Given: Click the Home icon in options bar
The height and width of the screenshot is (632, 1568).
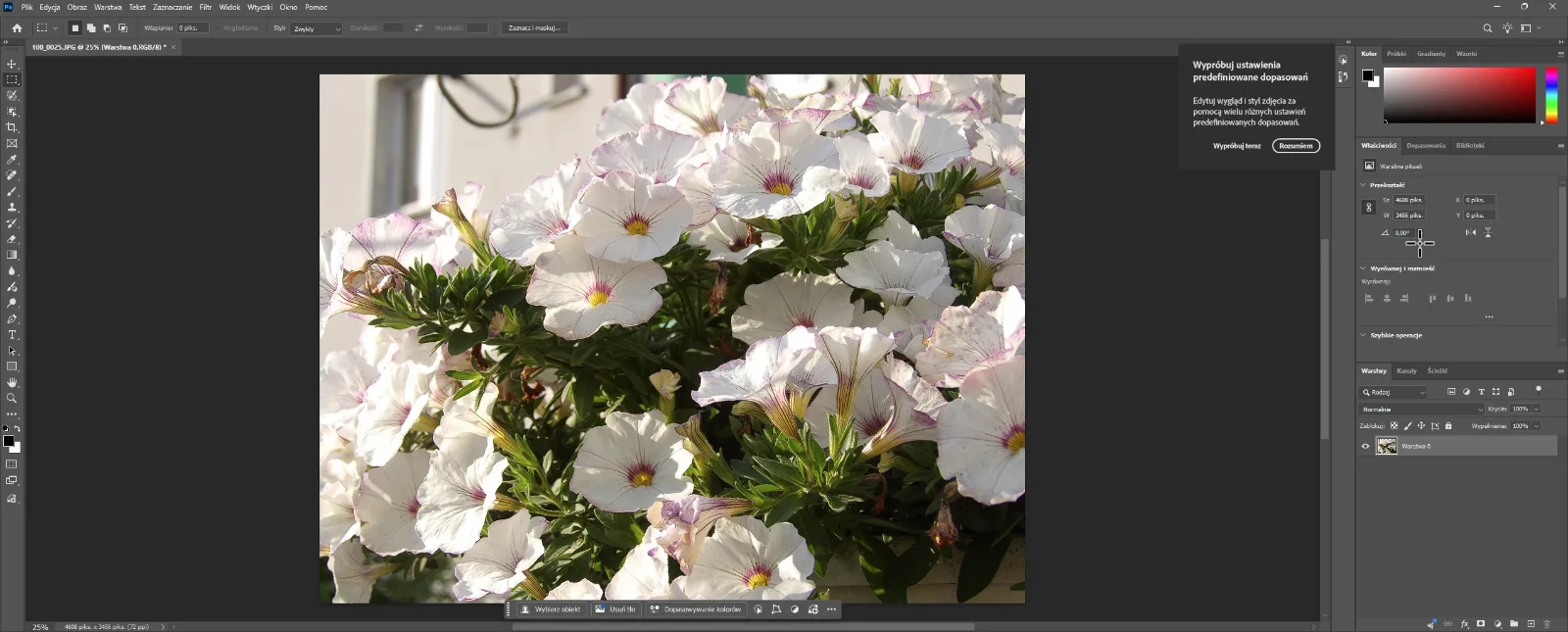Looking at the screenshot, I should click(17, 28).
